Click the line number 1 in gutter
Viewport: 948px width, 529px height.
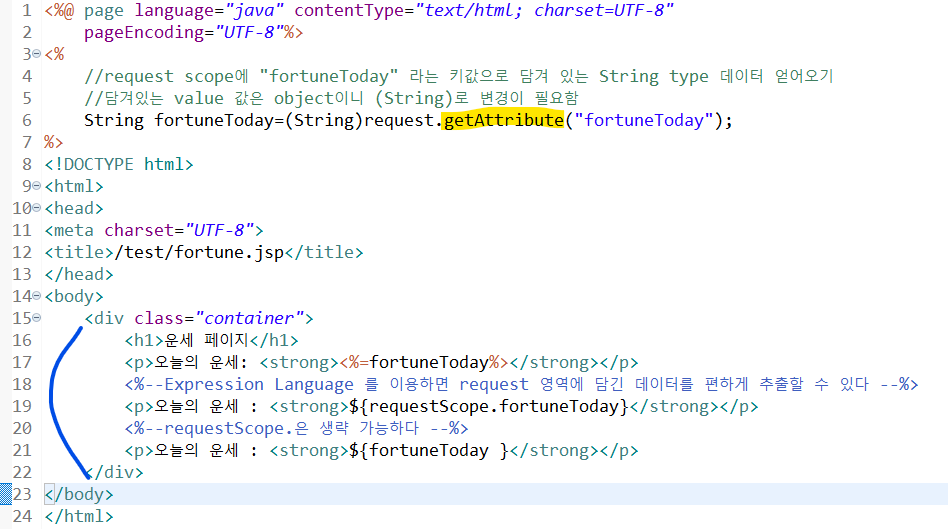[x=27, y=10]
